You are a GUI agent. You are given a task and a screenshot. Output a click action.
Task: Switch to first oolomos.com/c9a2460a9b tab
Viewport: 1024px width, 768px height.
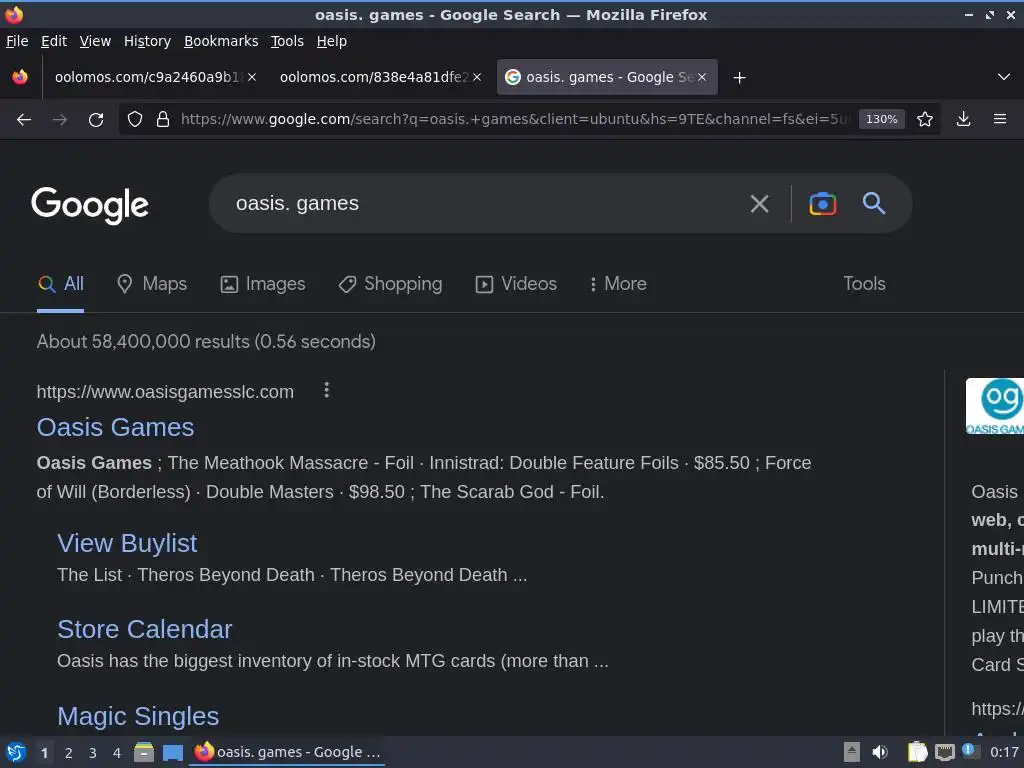click(147, 77)
